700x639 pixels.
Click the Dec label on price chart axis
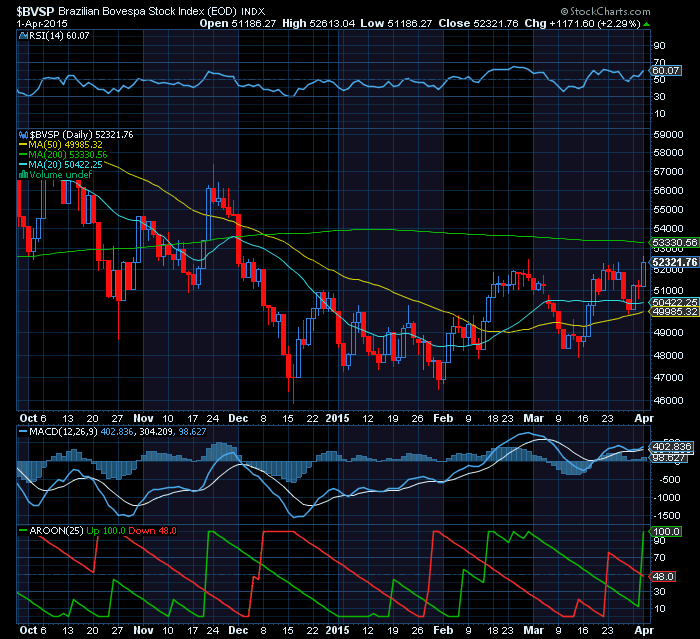pyautogui.click(x=238, y=418)
